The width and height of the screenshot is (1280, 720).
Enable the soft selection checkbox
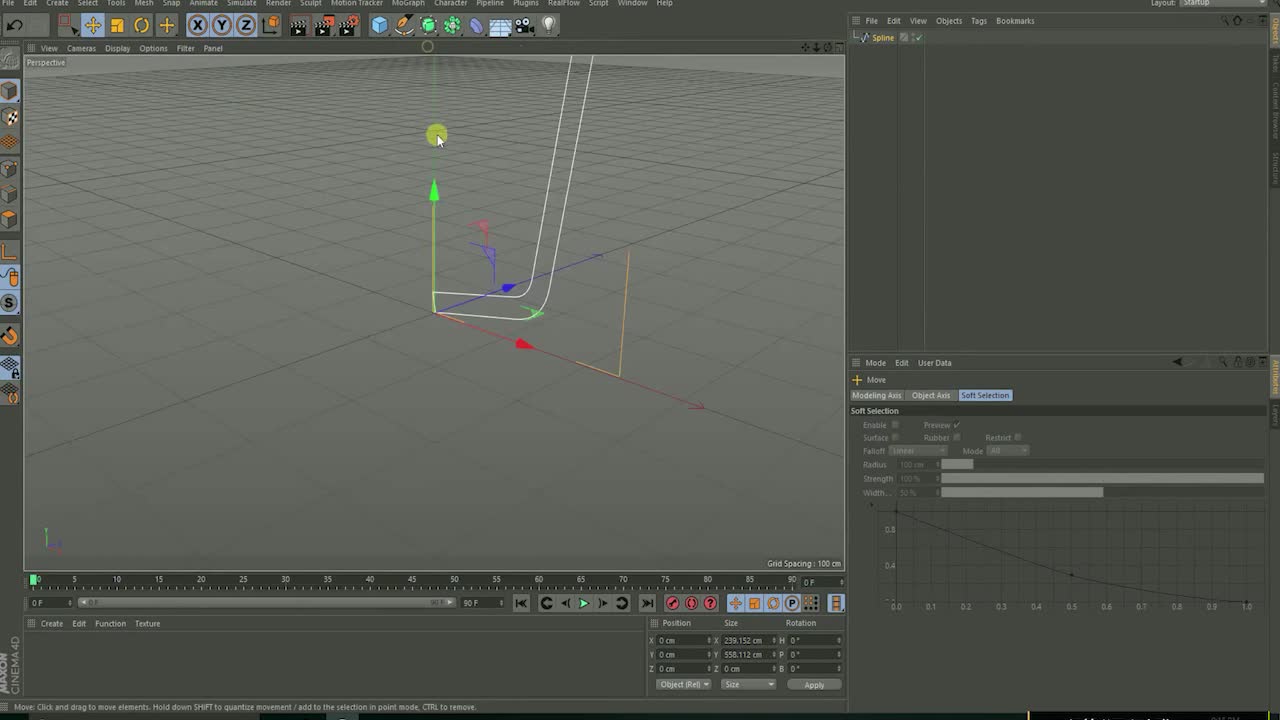tap(895, 425)
